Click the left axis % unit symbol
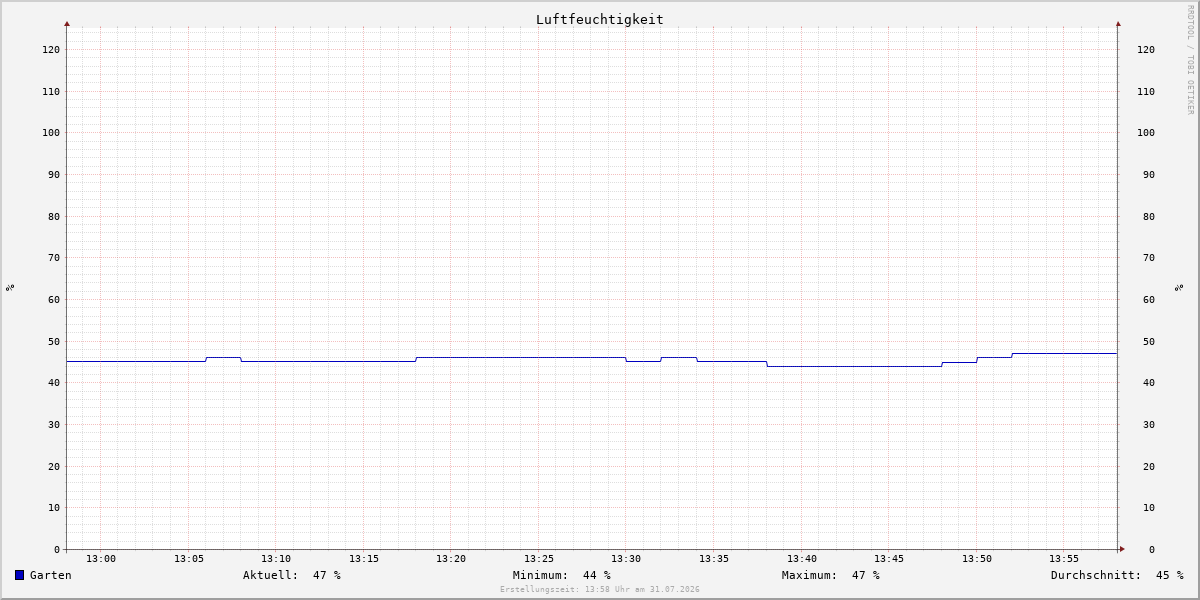The image size is (1200, 600). [10, 287]
